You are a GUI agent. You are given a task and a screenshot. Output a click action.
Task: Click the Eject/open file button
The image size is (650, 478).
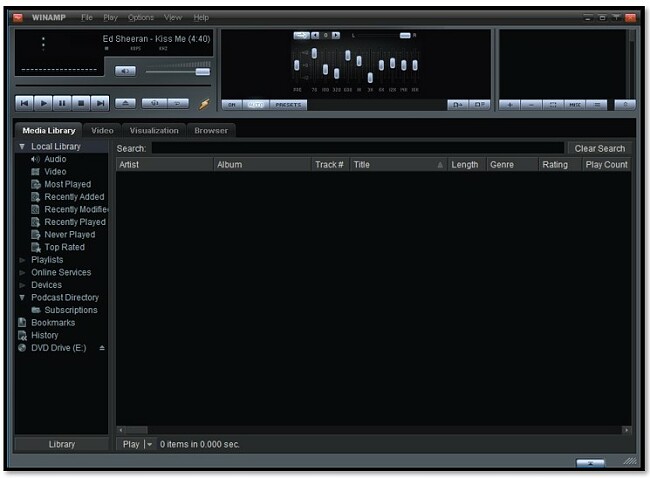[125, 103]
